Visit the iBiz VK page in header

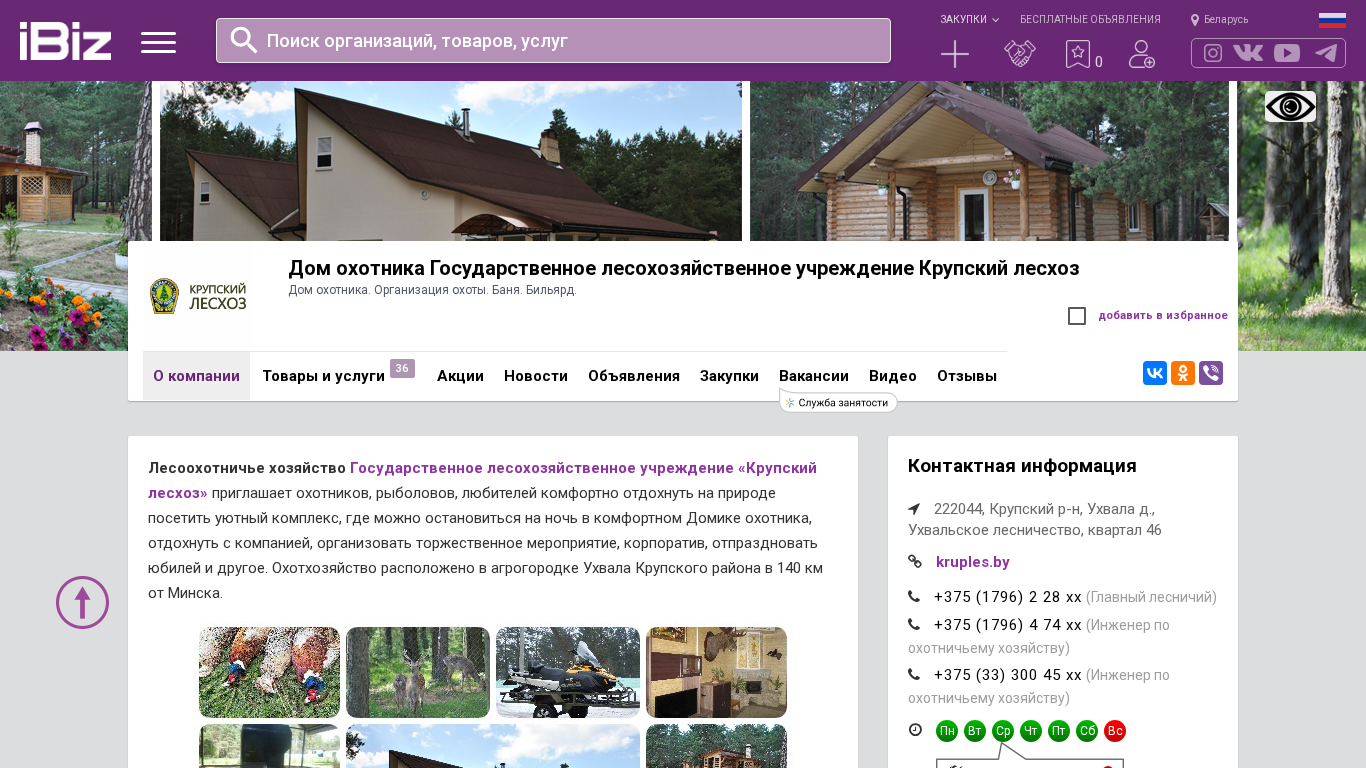tap(1248, 53)
